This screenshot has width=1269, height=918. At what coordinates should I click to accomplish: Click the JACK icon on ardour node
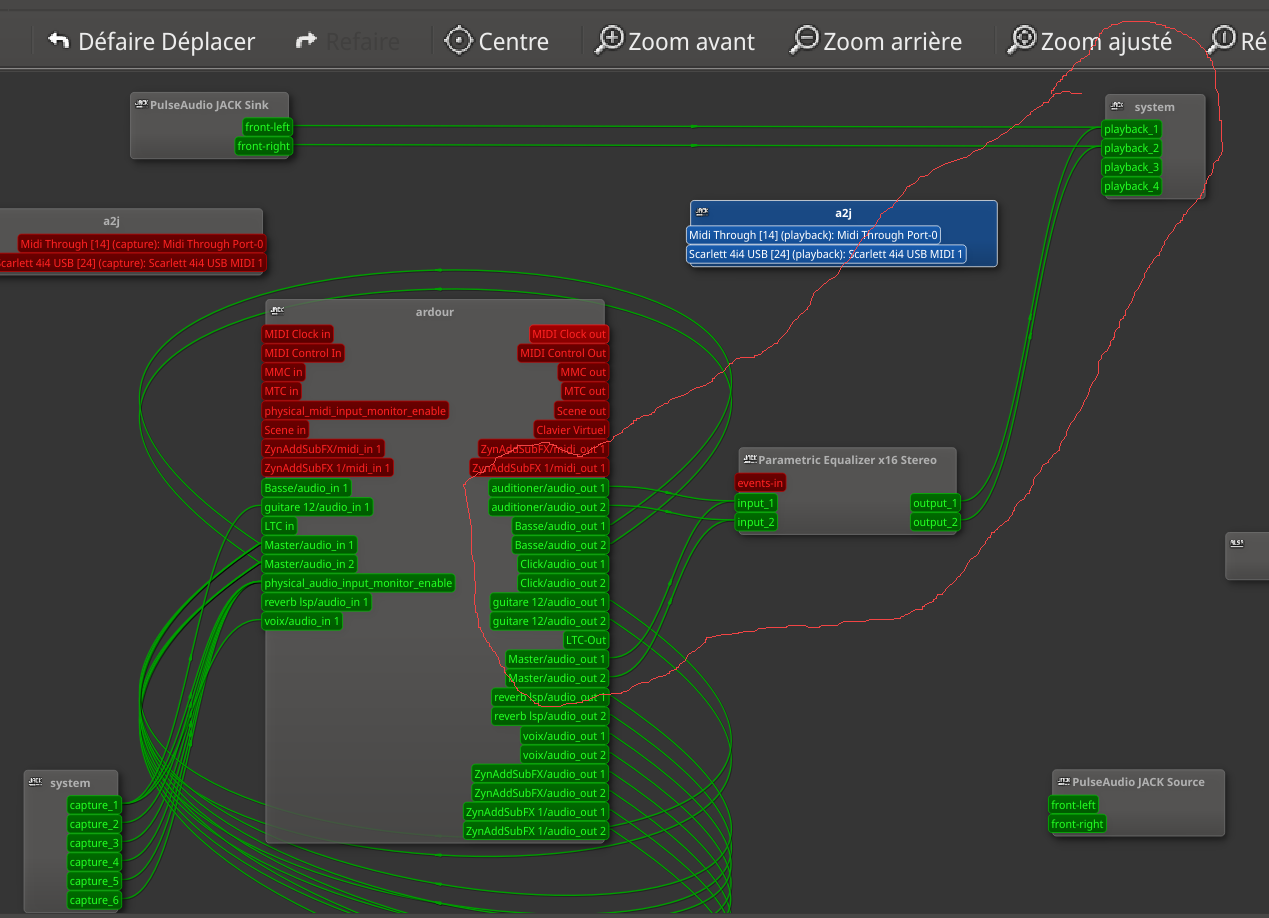tap(277, 311)
